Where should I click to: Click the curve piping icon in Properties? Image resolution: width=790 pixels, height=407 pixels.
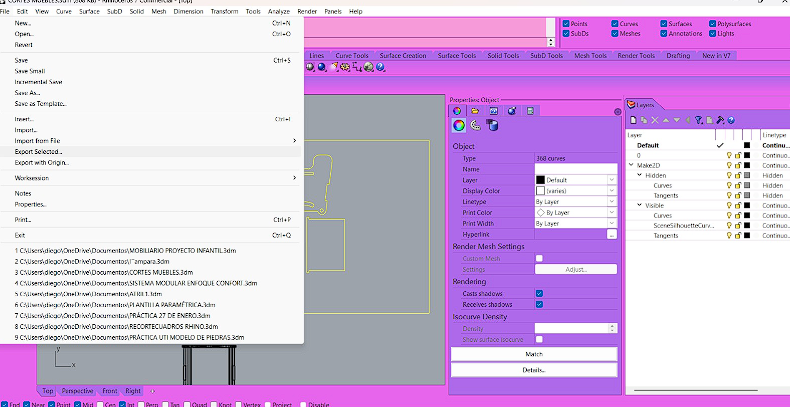(x=475, y=125)
